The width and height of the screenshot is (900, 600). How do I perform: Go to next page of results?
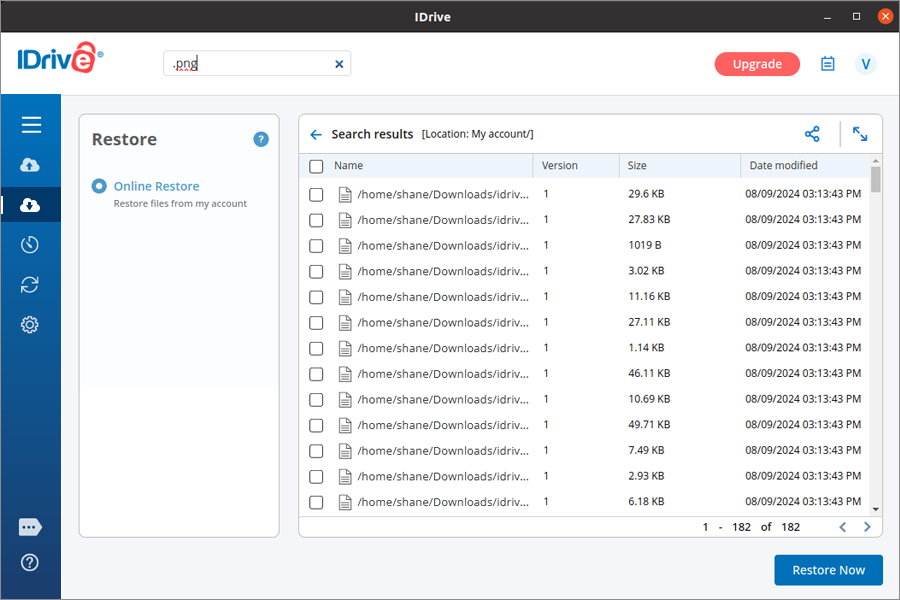pos(867,527)
